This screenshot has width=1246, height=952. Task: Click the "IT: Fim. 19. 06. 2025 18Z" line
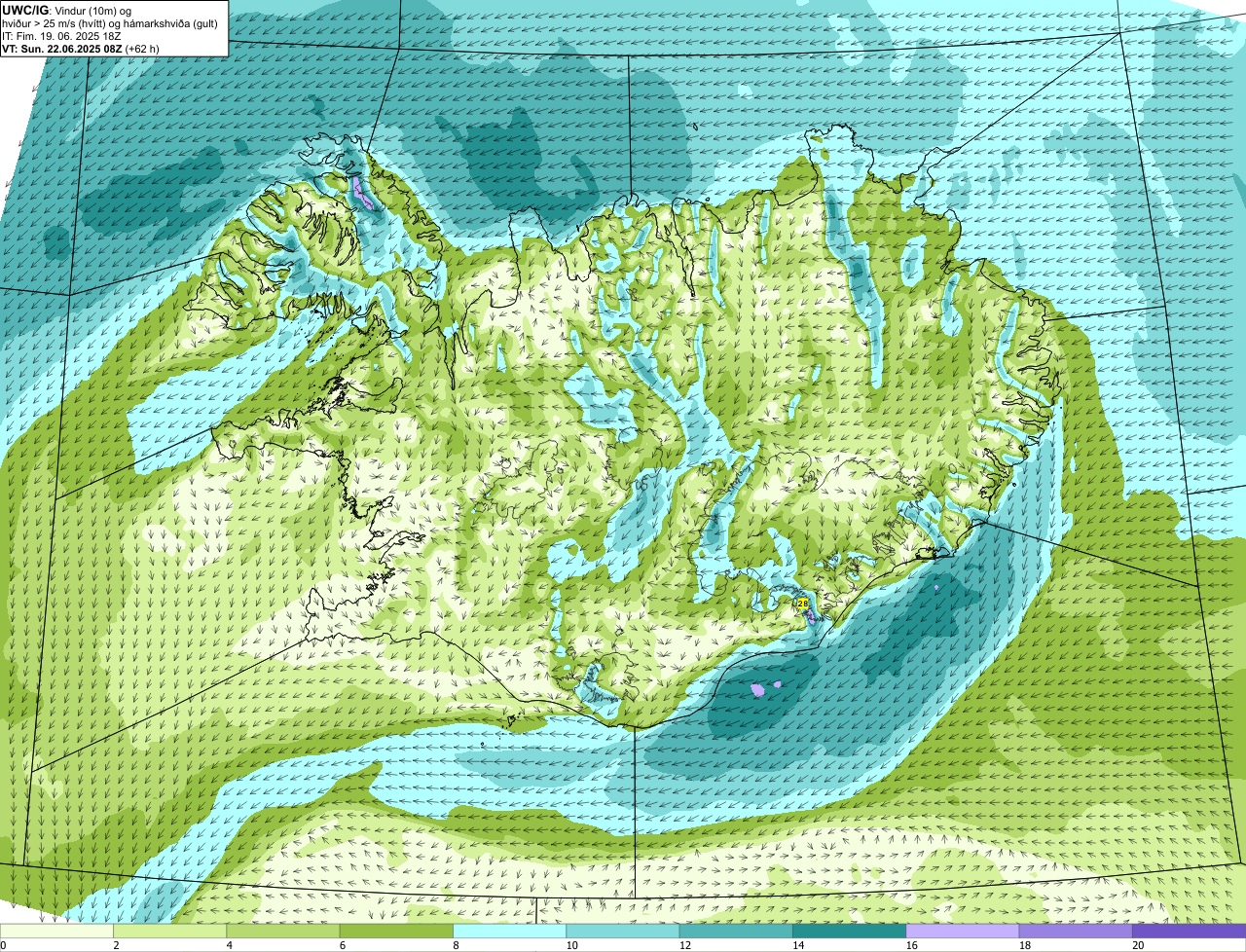pos(61,35)
